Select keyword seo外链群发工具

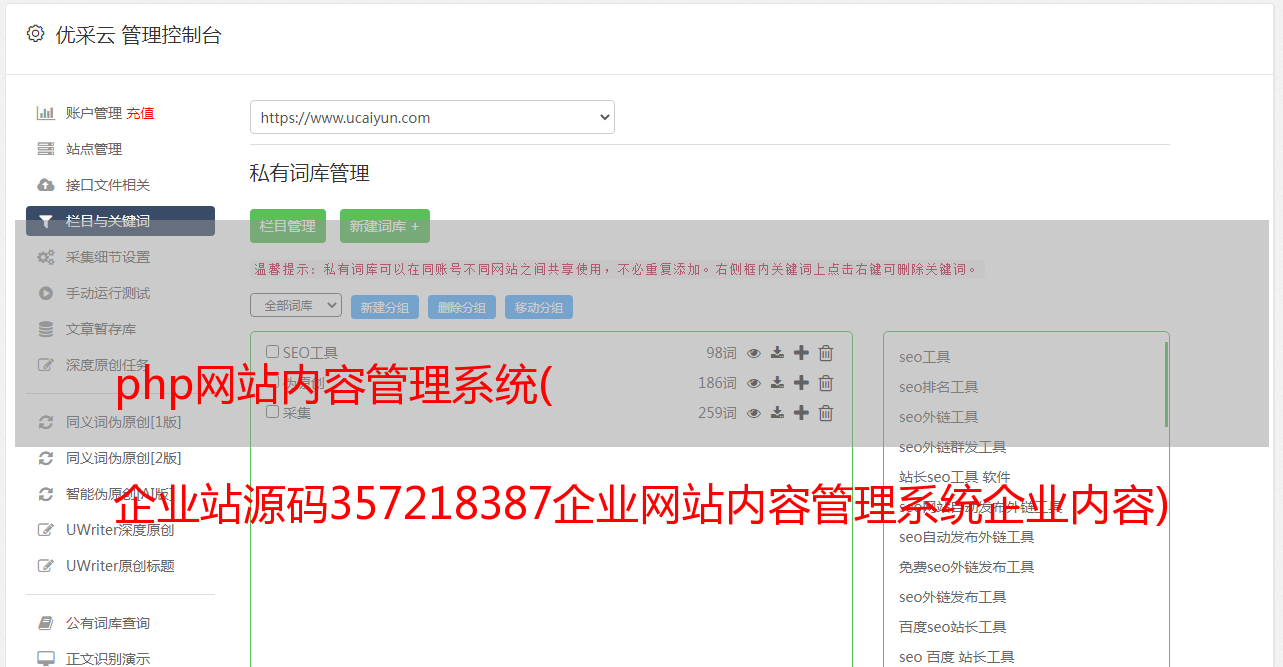(952, 447)
